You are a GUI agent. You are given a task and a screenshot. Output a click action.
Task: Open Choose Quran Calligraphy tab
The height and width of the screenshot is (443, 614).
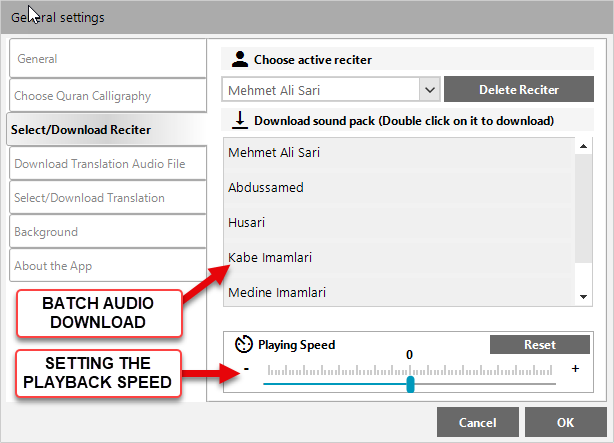point(108,96)
